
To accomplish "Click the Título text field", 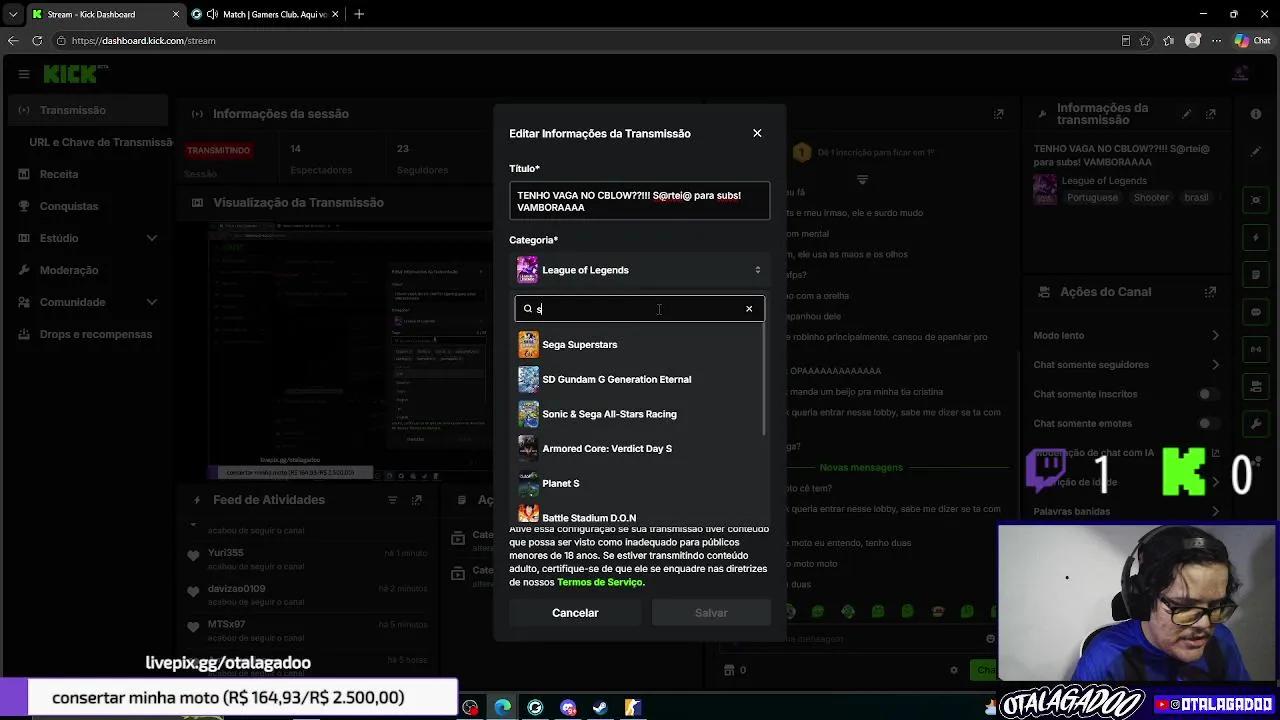I will click(x=639, y=201).
